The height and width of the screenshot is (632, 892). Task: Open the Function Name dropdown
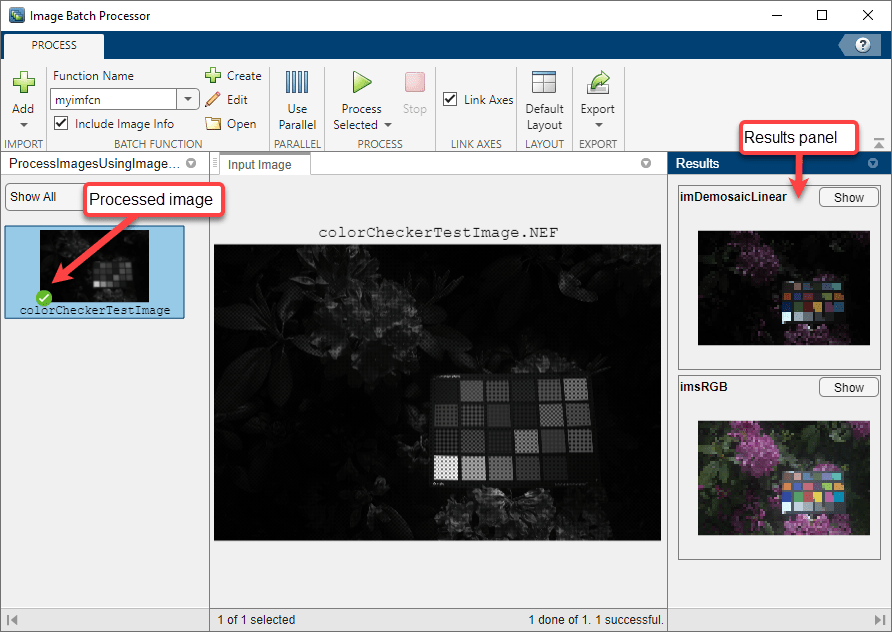tap(187, 99)
